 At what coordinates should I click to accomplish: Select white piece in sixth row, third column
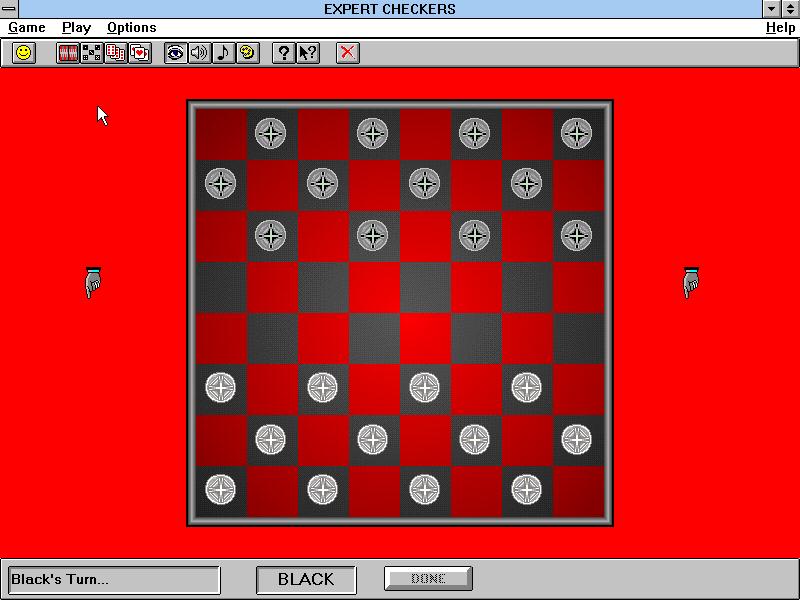[x=322, y=388]
